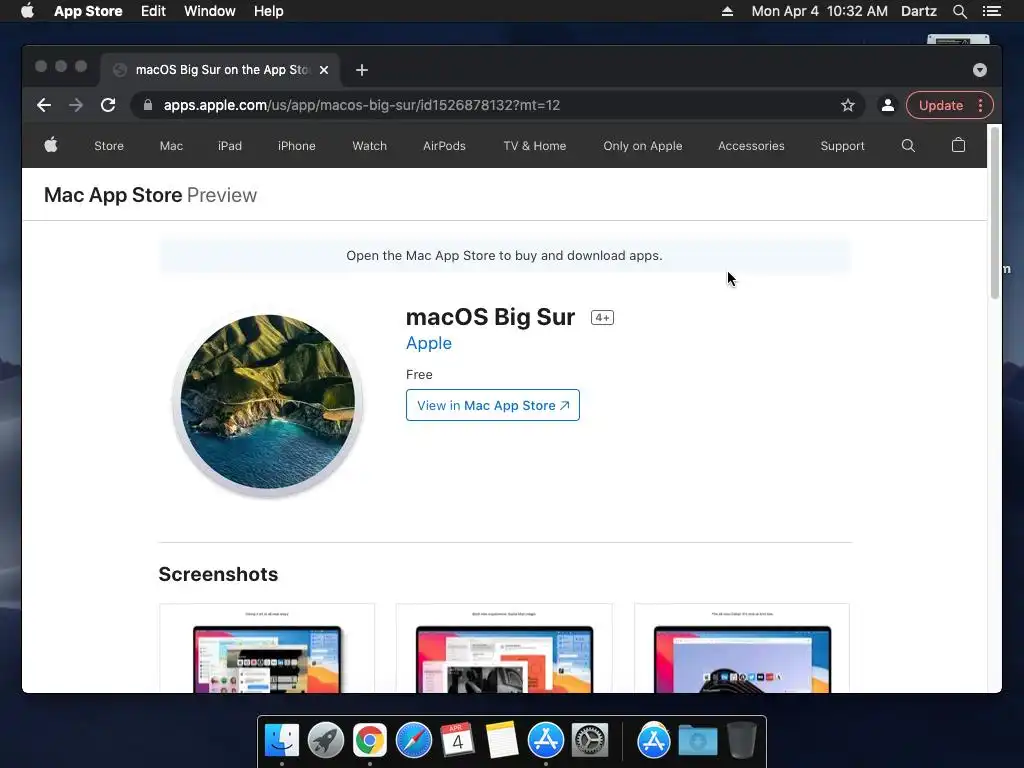Open the Edit menu
Viewport: 1024px width, 768px height.
[153, 11]
